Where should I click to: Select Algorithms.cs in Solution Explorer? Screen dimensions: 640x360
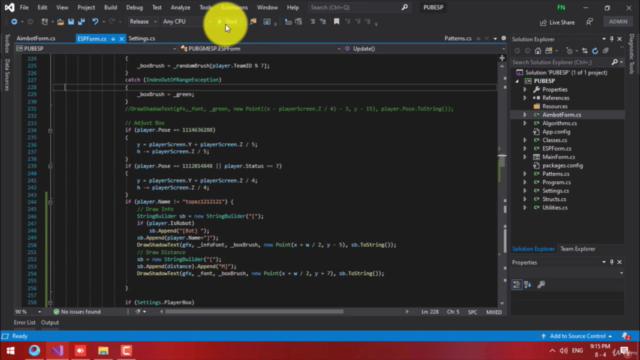[x=559, y=123]
